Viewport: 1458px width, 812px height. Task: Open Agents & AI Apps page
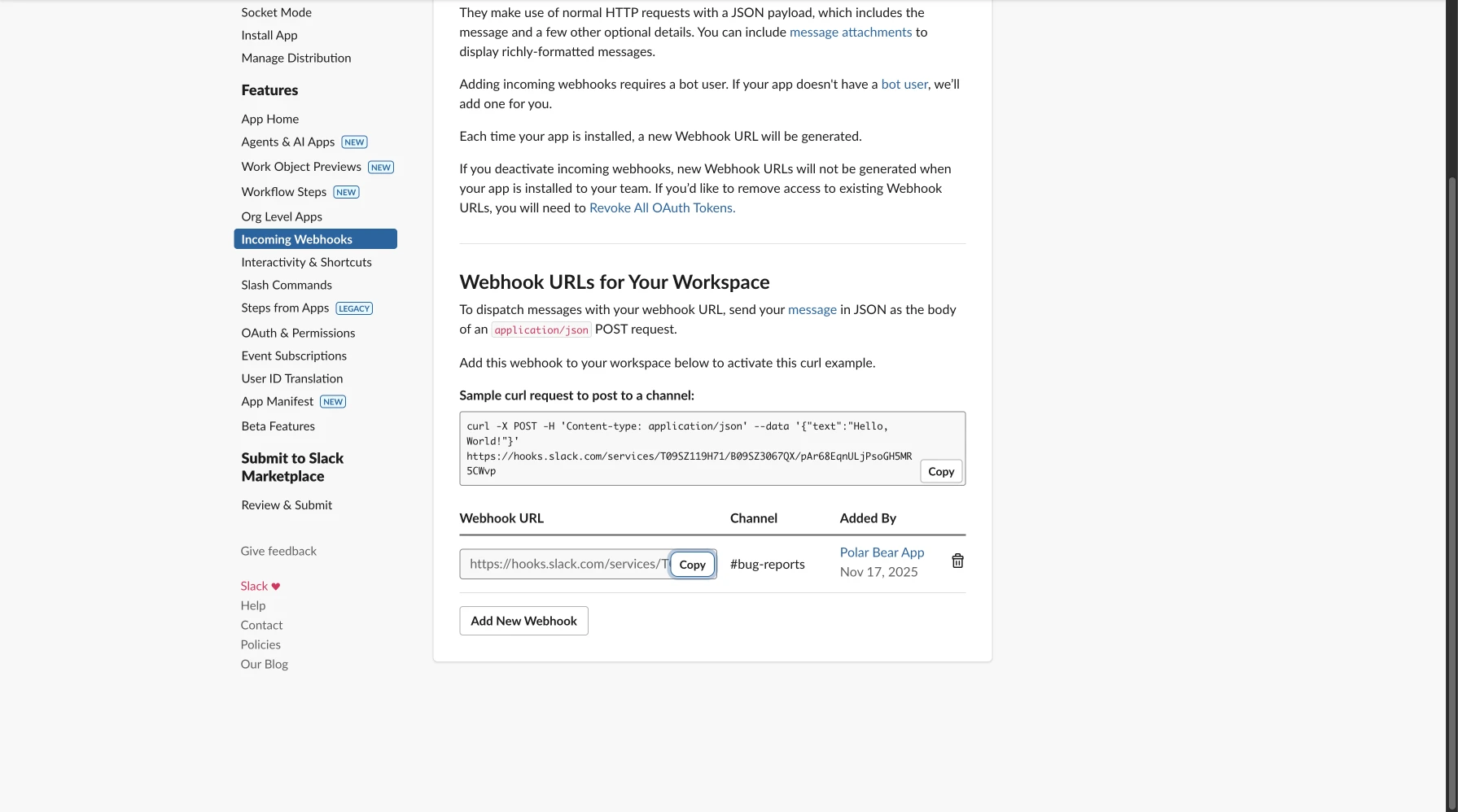(288, 142)
